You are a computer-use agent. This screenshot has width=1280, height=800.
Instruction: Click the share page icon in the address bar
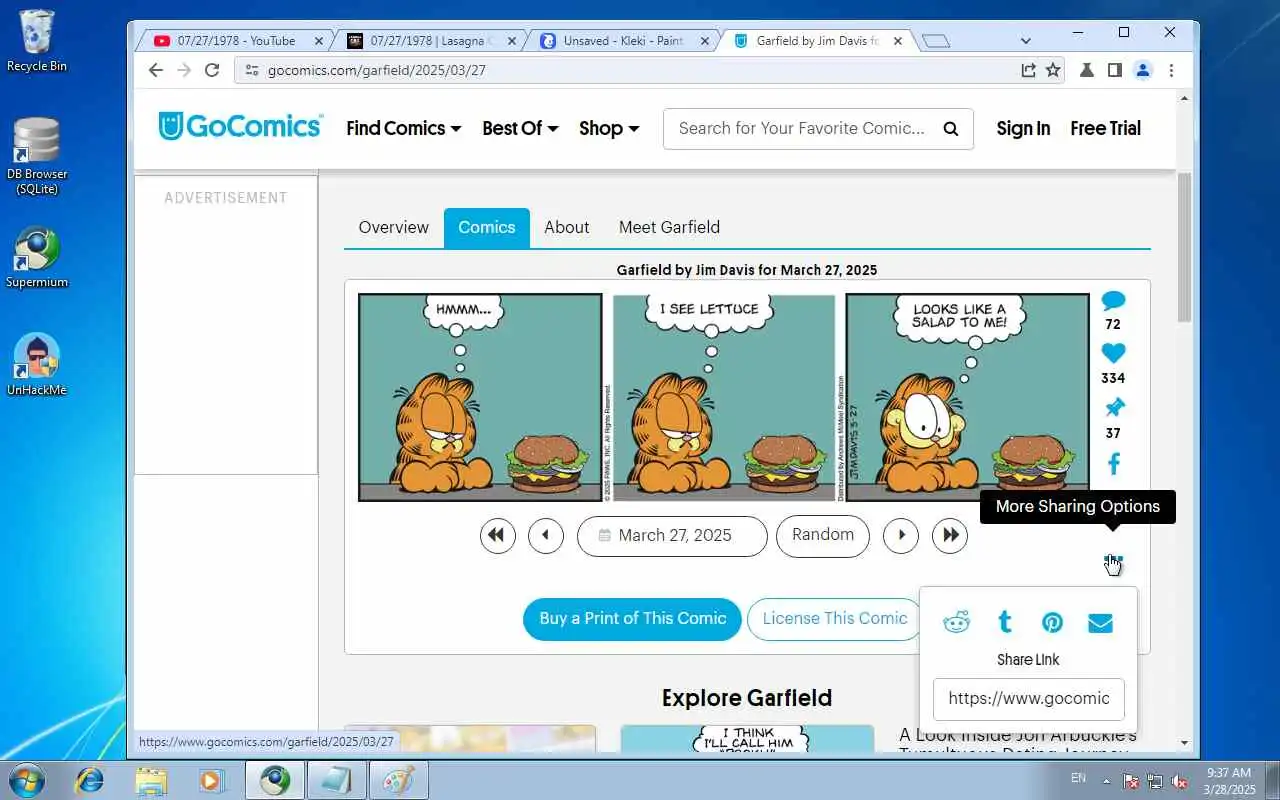click(x=1028, y=70)
